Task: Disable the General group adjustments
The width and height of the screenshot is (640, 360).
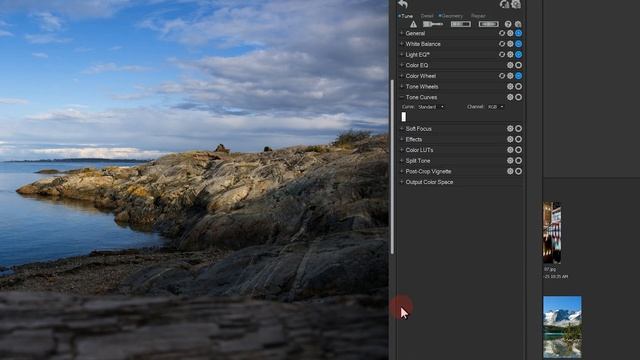Action: [x=518, y=33]
